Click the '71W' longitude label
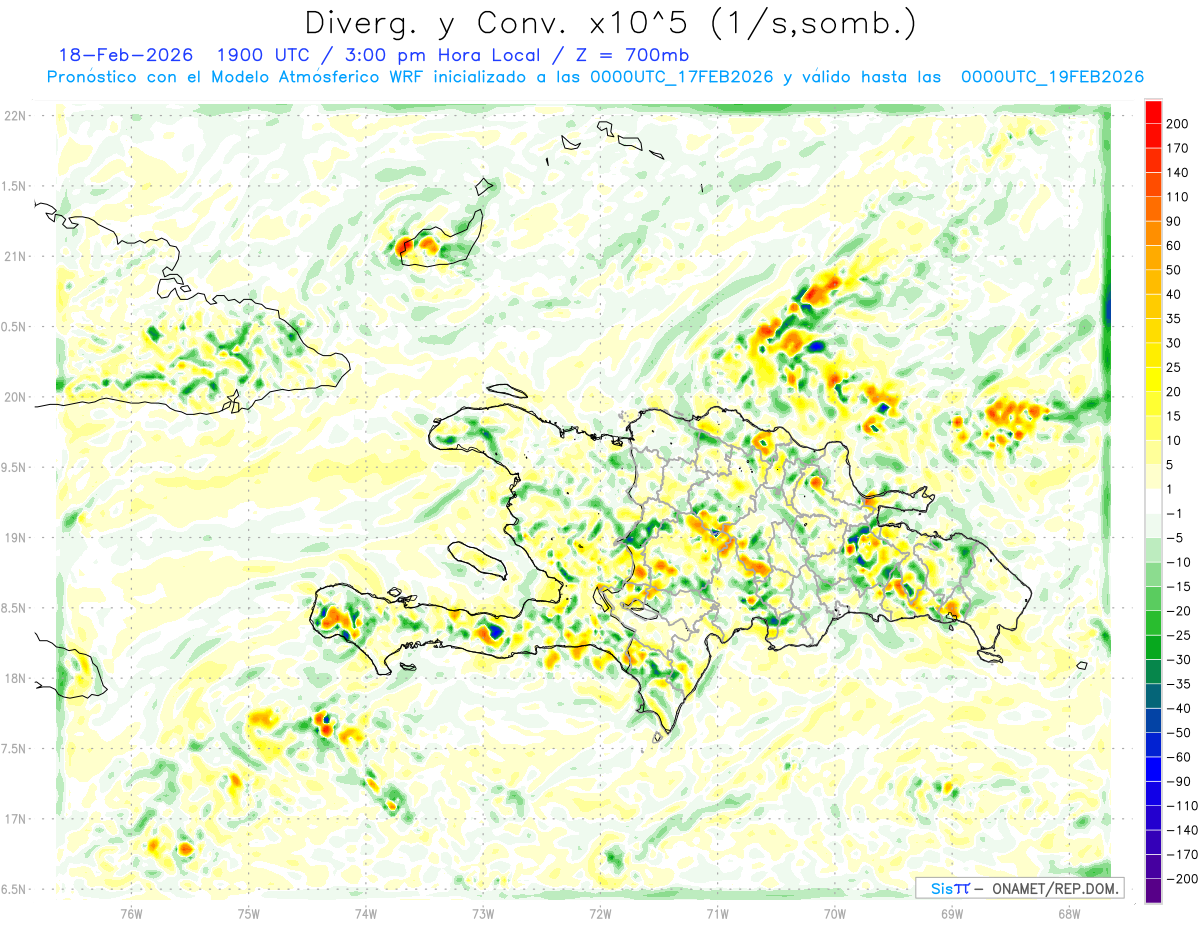The width and height of the screenshot is (1200, 927). tap(717, 914)
